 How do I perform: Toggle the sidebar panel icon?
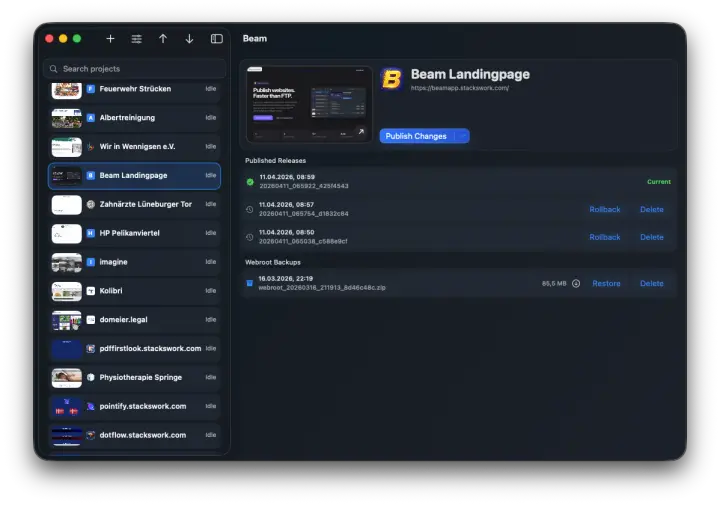pos(217,39)
